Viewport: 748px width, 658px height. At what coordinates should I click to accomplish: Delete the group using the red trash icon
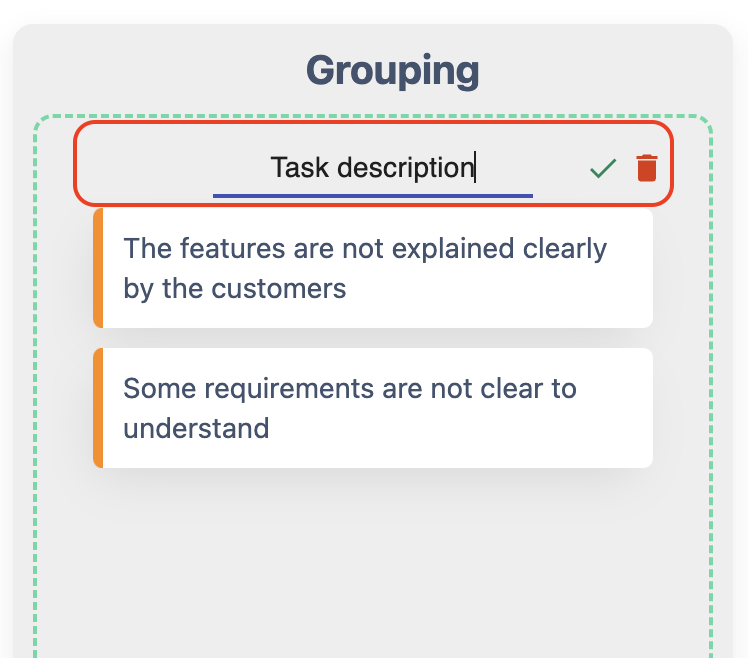(x=647, y=168)
